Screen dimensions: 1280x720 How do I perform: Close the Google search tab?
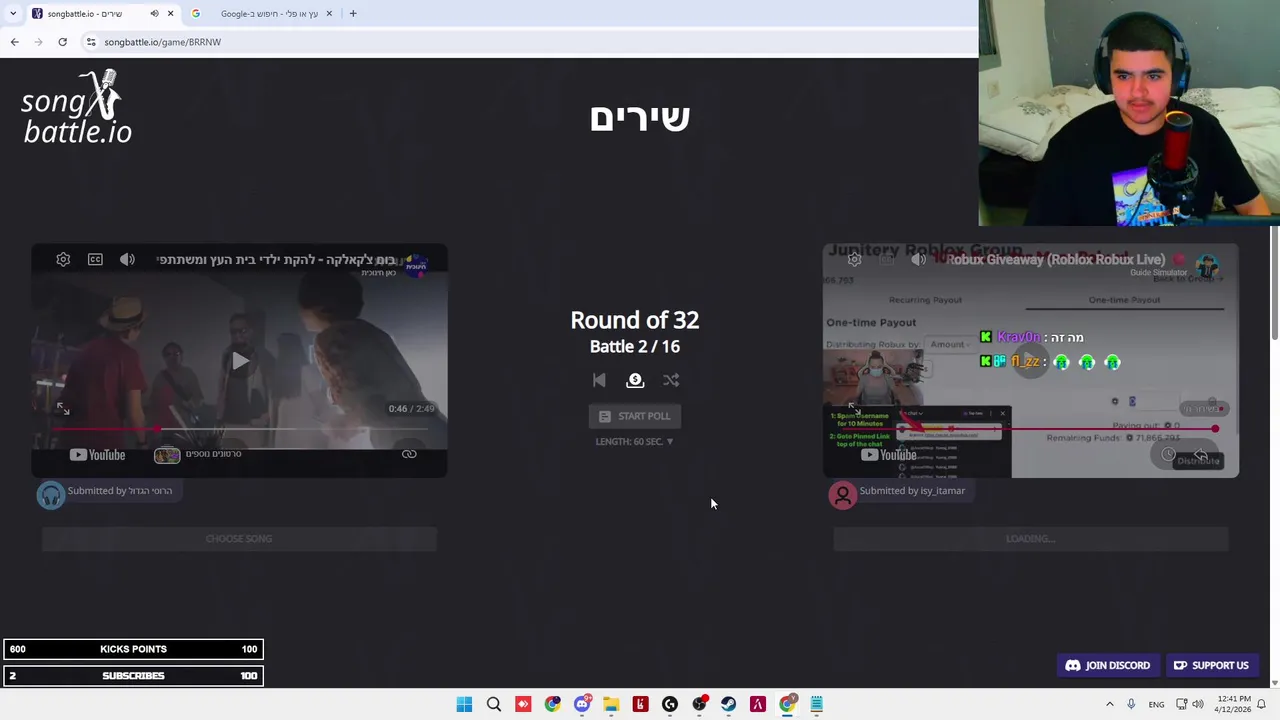(329, 14)
